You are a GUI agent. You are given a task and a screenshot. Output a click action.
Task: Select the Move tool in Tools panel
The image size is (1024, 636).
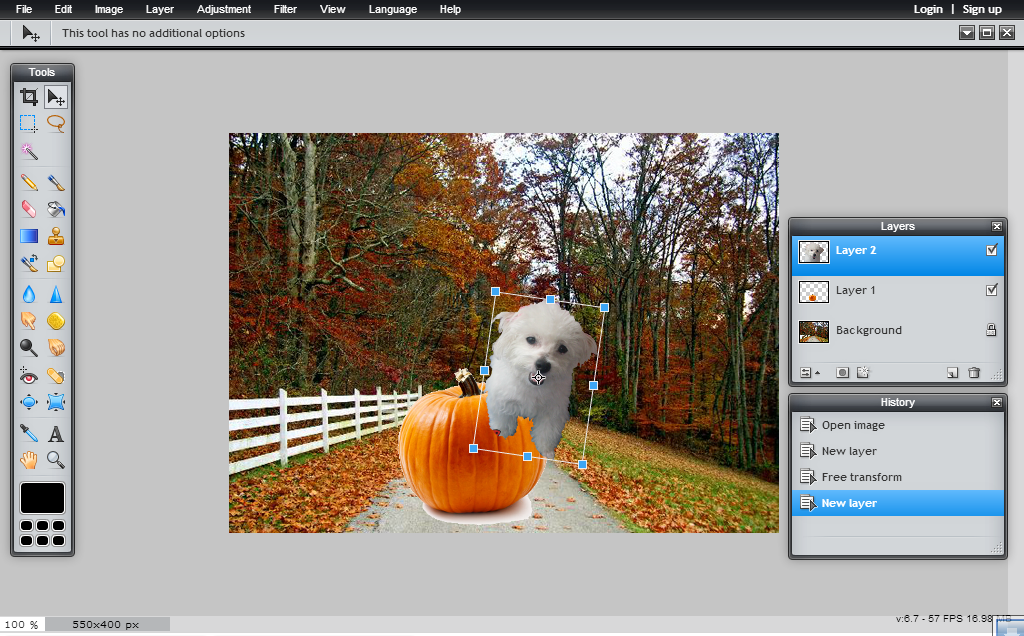[x=56, y=97]
